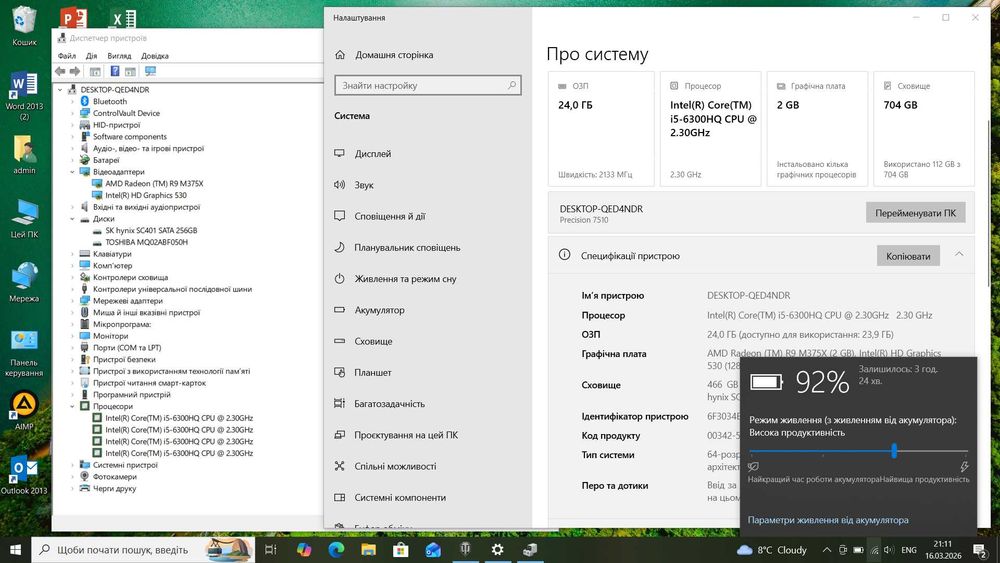Viewport: 1000px width, 563px height.
Task: Collapse the Відеоадаптери node in Device Manager
Action: 72,172
